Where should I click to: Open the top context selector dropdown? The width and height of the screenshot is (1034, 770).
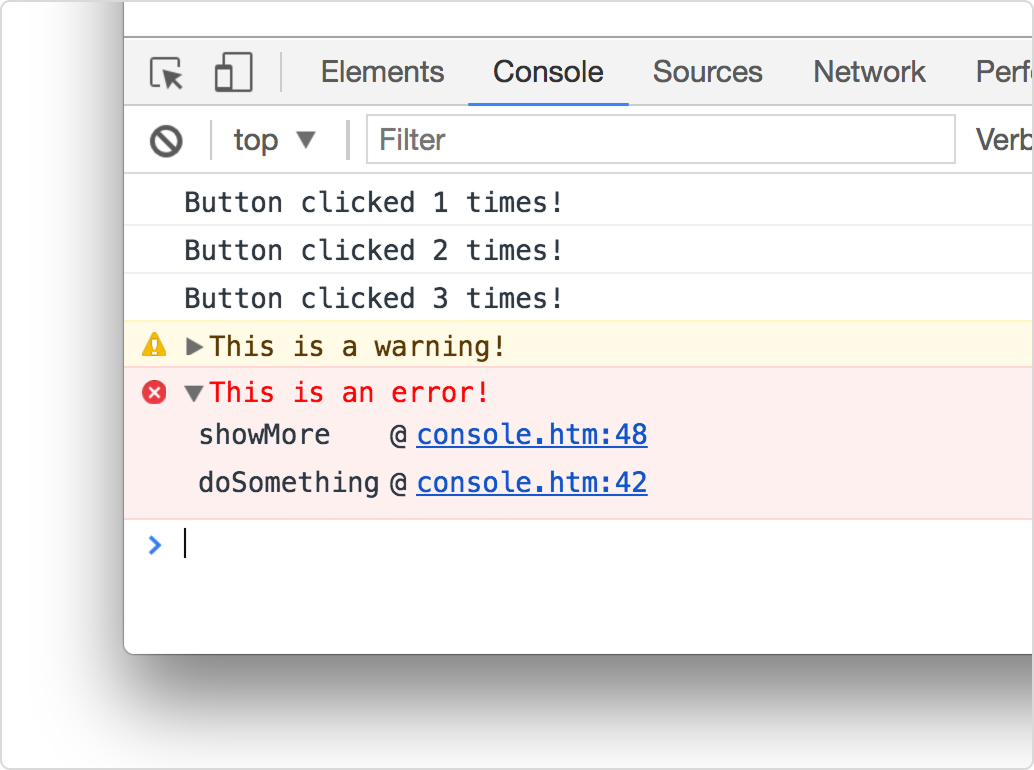point(274,140)
